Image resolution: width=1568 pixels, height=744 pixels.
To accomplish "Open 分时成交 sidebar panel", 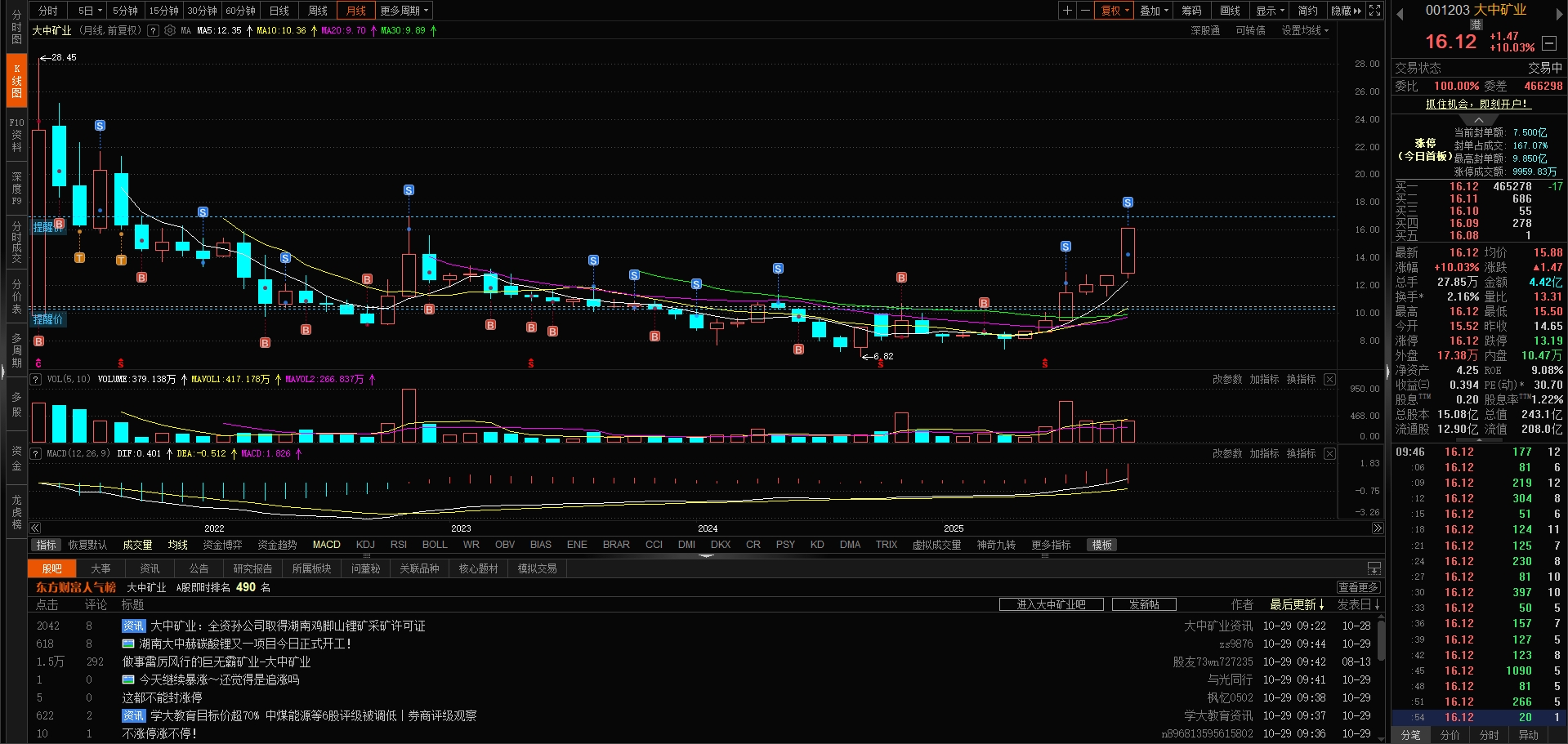I will 16,242.
